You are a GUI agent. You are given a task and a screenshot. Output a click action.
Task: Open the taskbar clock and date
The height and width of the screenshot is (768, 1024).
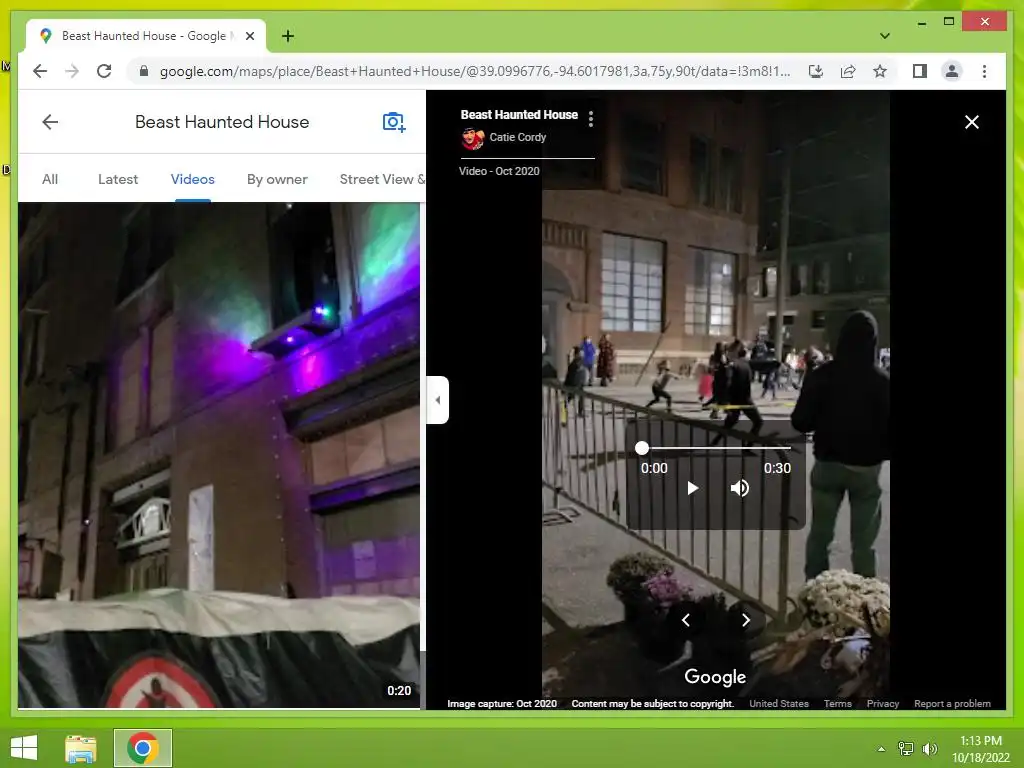coord(981,749)
